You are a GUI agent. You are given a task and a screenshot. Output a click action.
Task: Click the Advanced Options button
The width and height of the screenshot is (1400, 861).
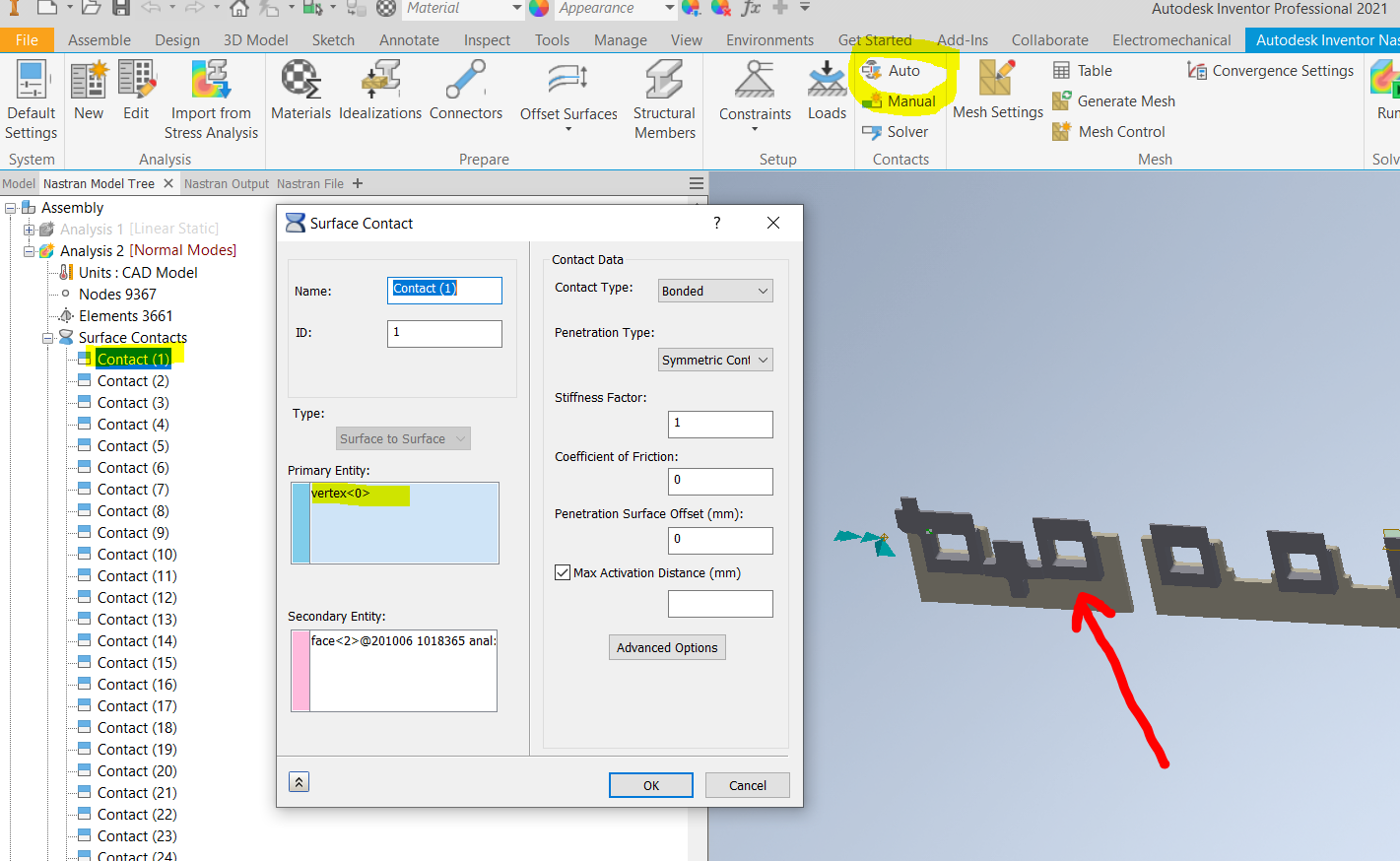coord(667,647)
